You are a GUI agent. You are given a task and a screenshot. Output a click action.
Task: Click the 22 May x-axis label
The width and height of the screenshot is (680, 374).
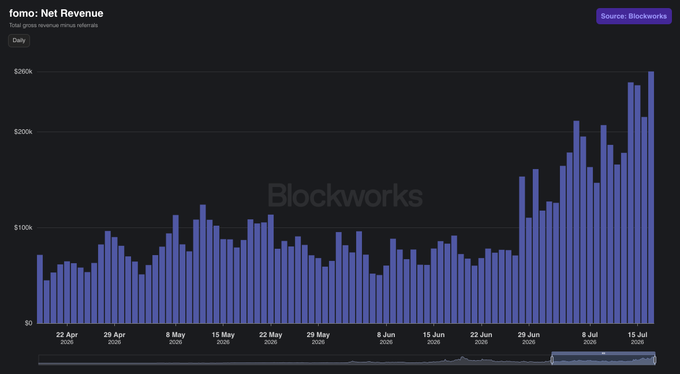tap(271, 338)
